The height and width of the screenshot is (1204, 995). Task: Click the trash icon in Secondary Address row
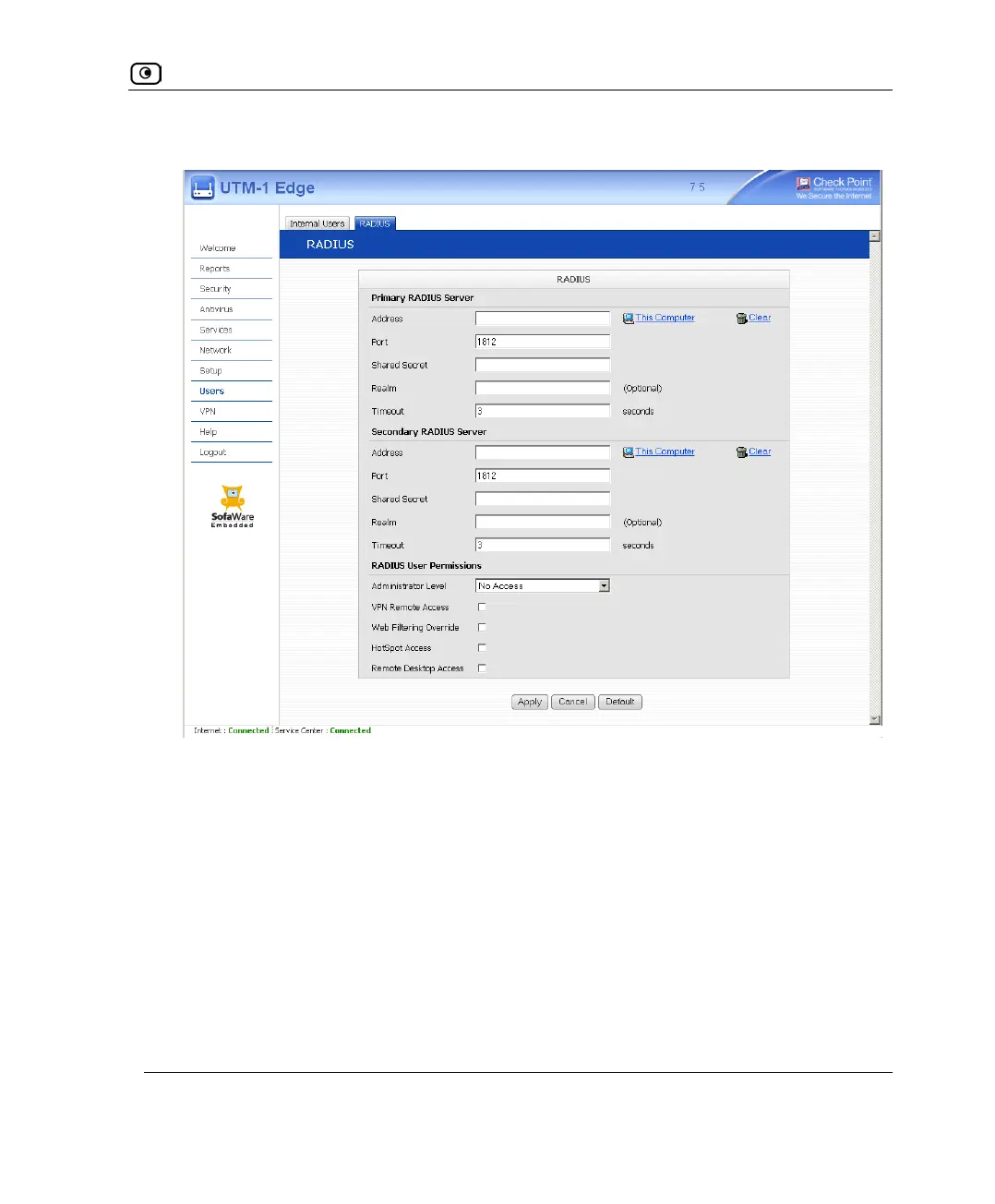coord(741,452)
